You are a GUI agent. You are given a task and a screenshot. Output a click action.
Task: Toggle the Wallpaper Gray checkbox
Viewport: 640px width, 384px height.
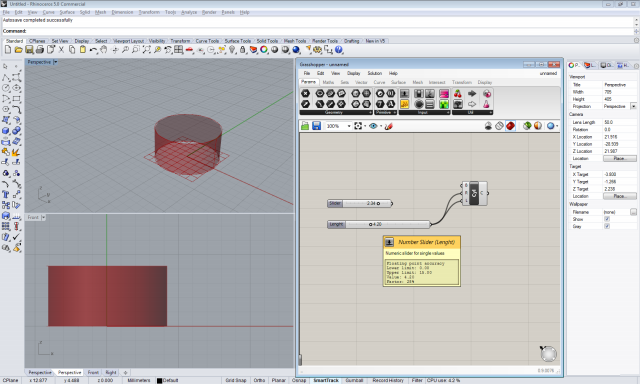(607, 226)
